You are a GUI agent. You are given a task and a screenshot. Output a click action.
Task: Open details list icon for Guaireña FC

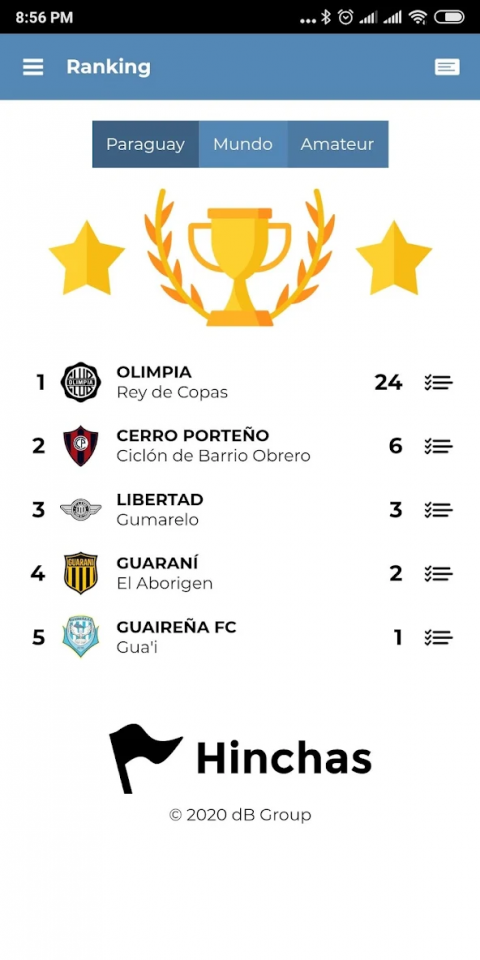(438, 637)
